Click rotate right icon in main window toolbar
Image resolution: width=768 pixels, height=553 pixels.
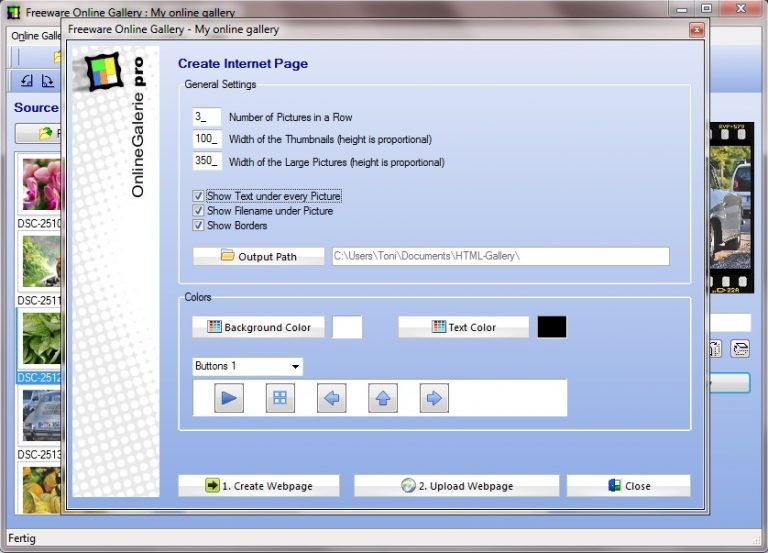(x=48, y=81)
